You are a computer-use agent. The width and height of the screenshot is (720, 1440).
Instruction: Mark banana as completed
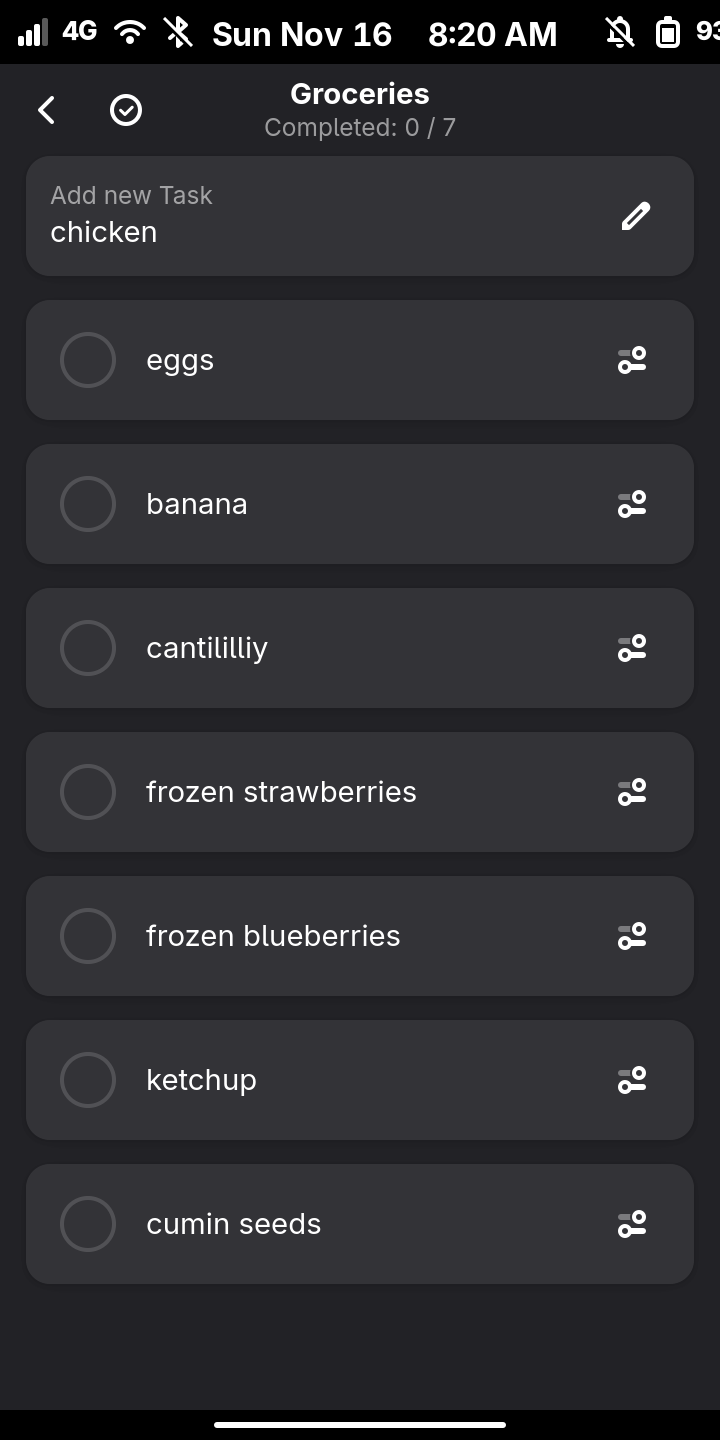88,504
